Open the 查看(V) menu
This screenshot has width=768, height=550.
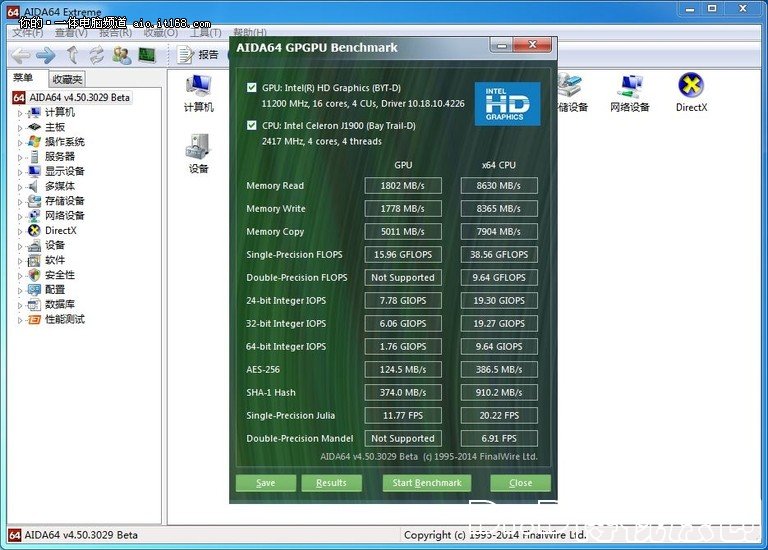coord(71,33)
